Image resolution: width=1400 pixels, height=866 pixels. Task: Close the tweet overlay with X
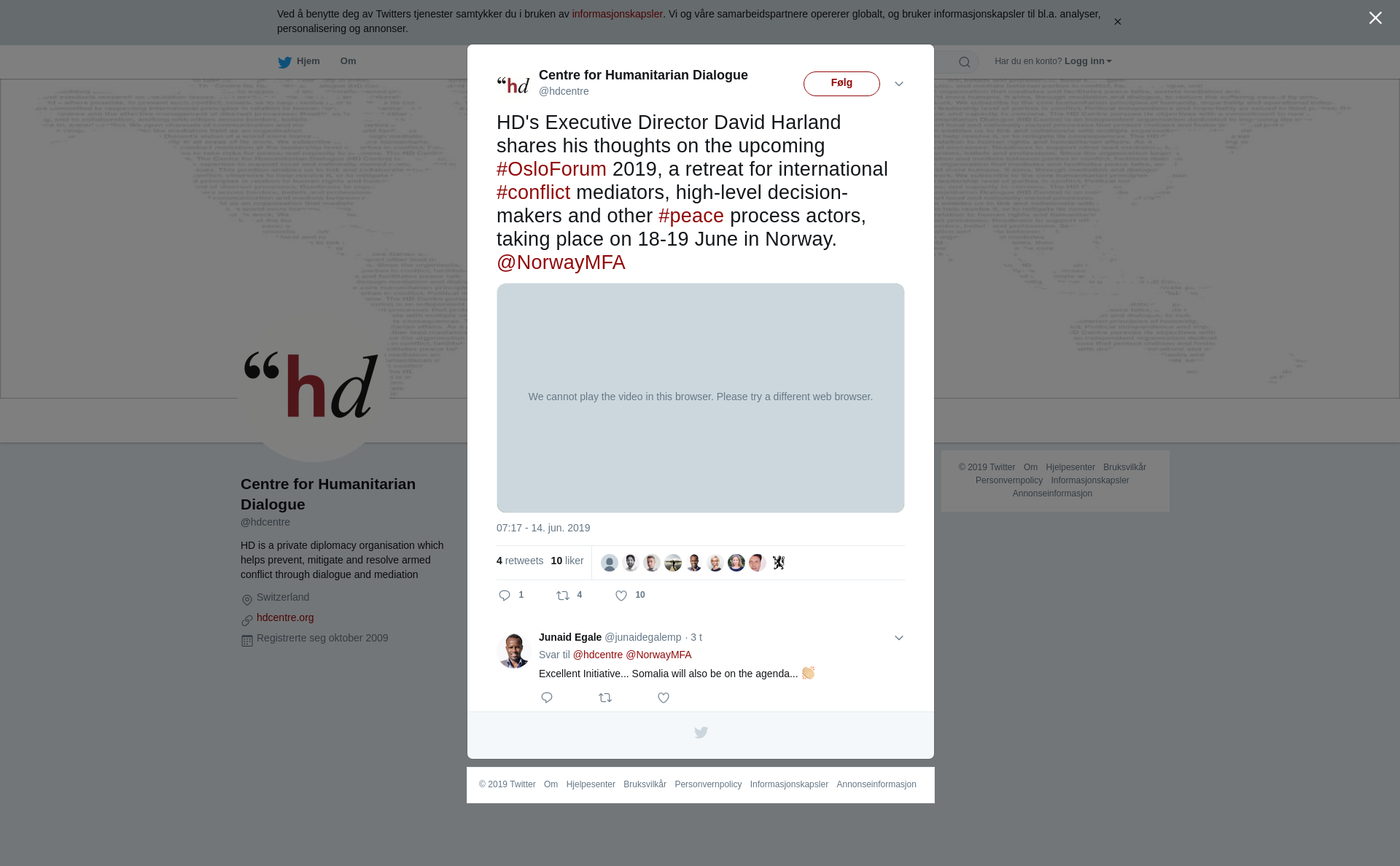1375,18
